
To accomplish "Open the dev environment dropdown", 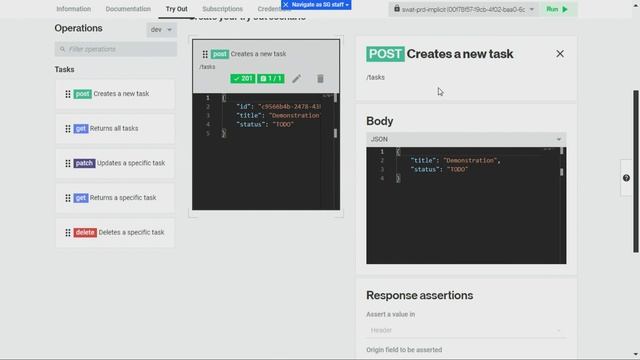I will tap(161, 30).
